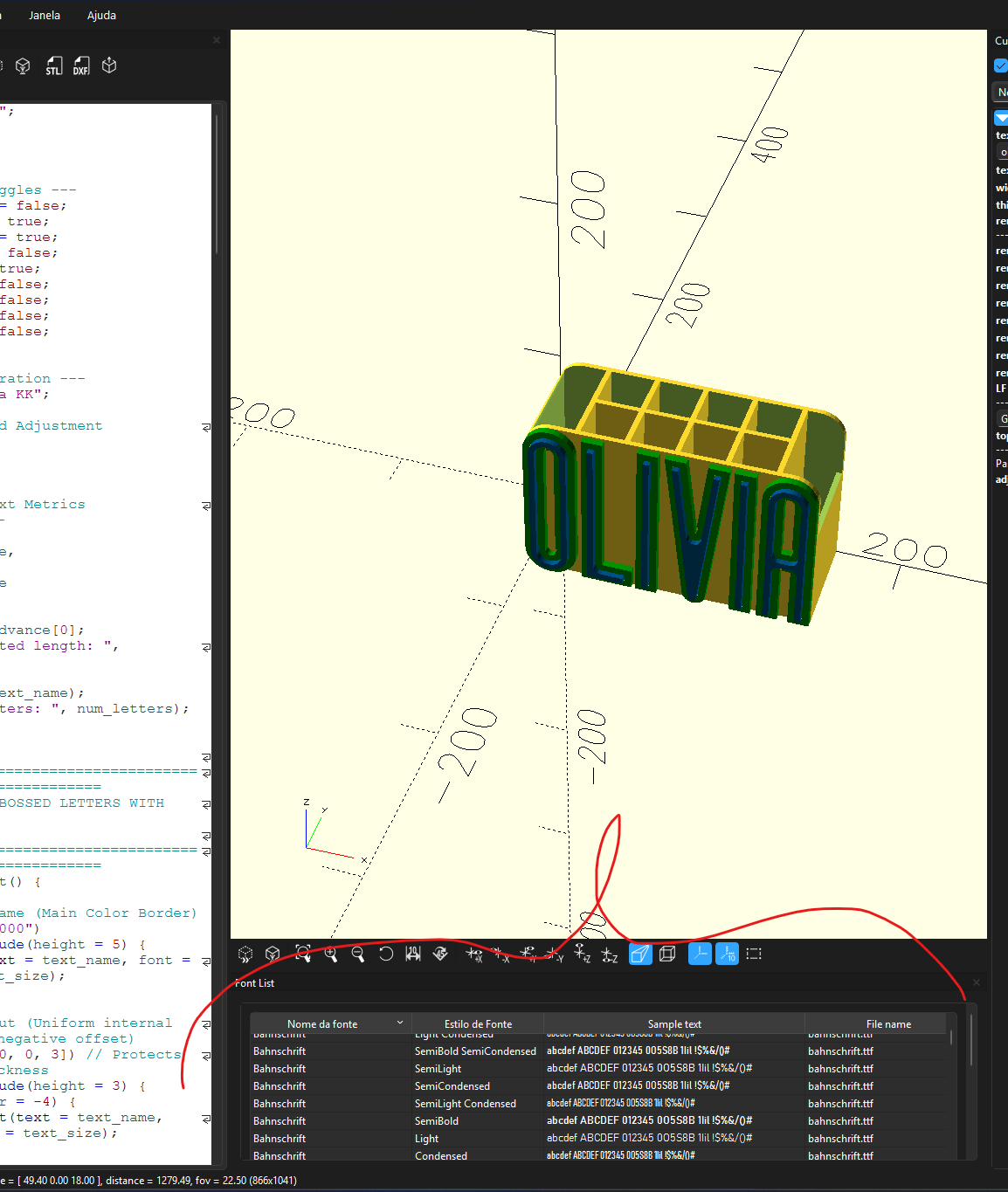Click bahnschrift.ttf in the SemiCondensed row
This screenshot has height=1192, width=1008.
pos(840,1086)
